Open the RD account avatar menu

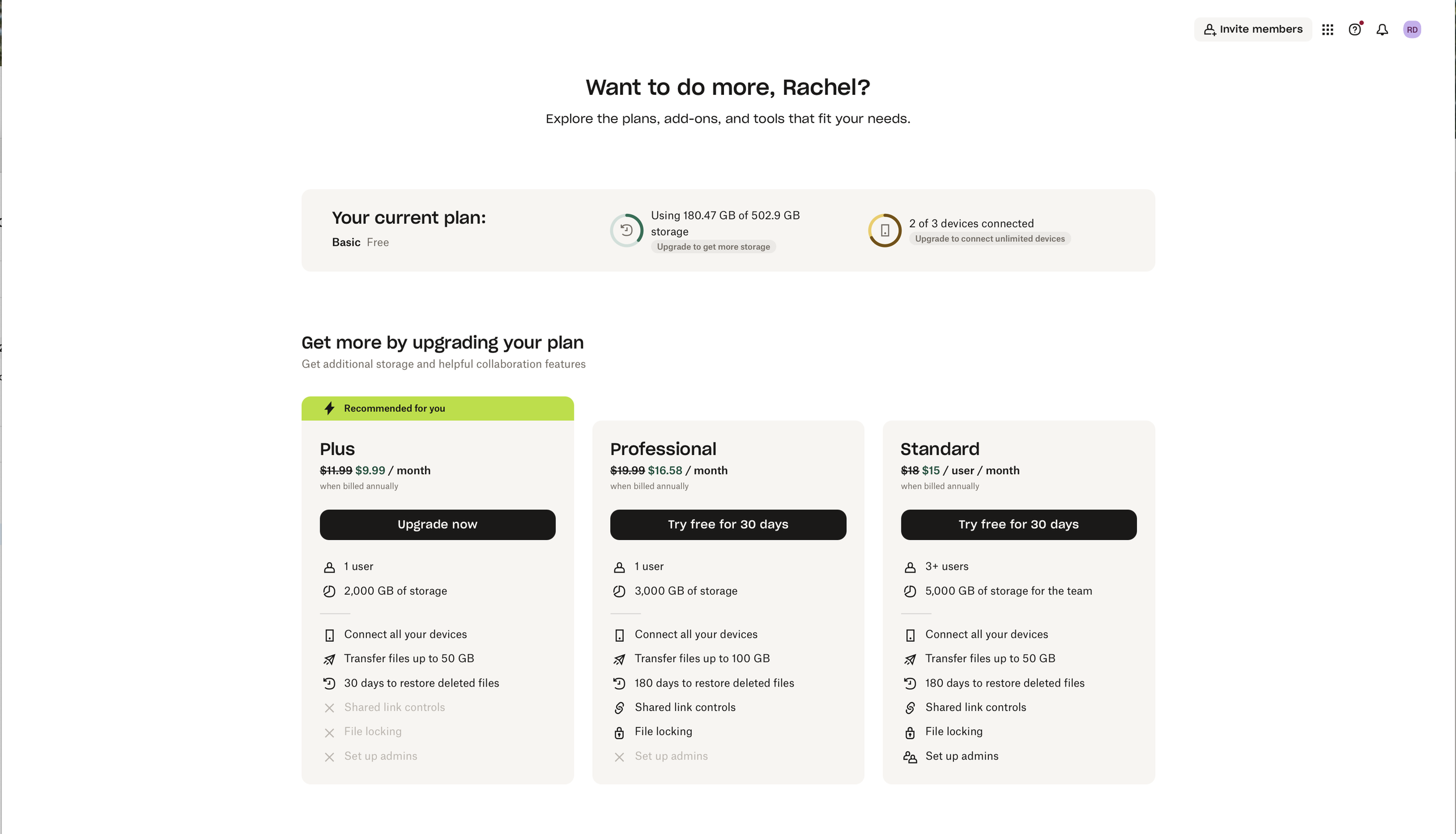click(1412, 30)
